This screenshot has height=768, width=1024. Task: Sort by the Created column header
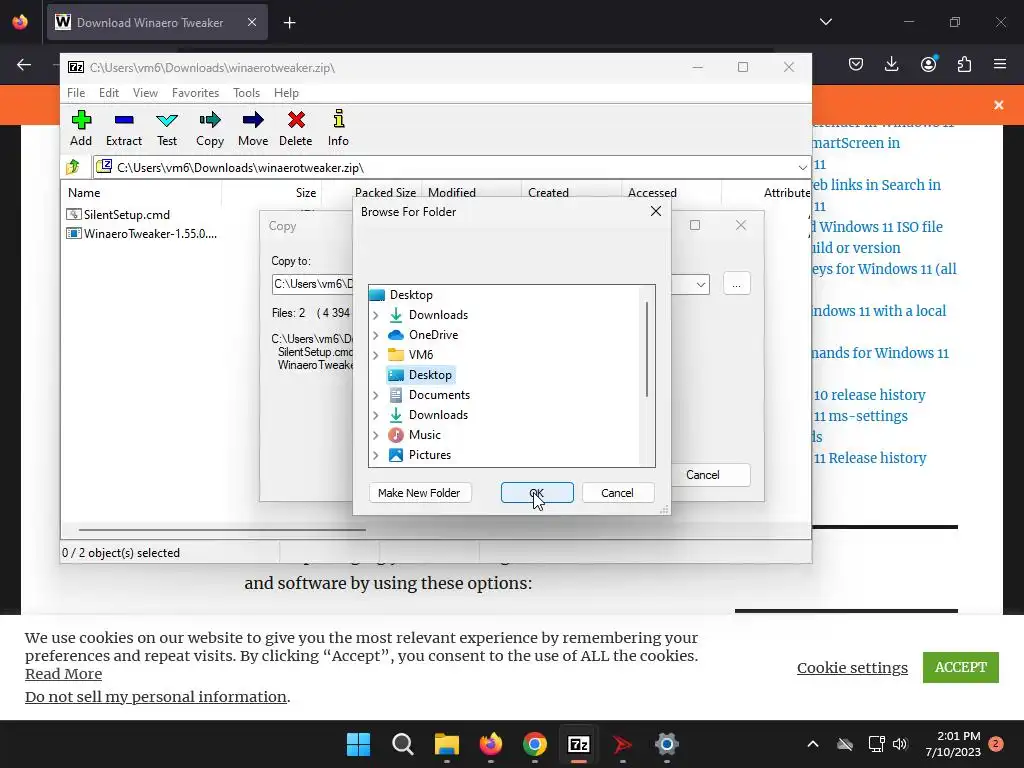[549, 193]
